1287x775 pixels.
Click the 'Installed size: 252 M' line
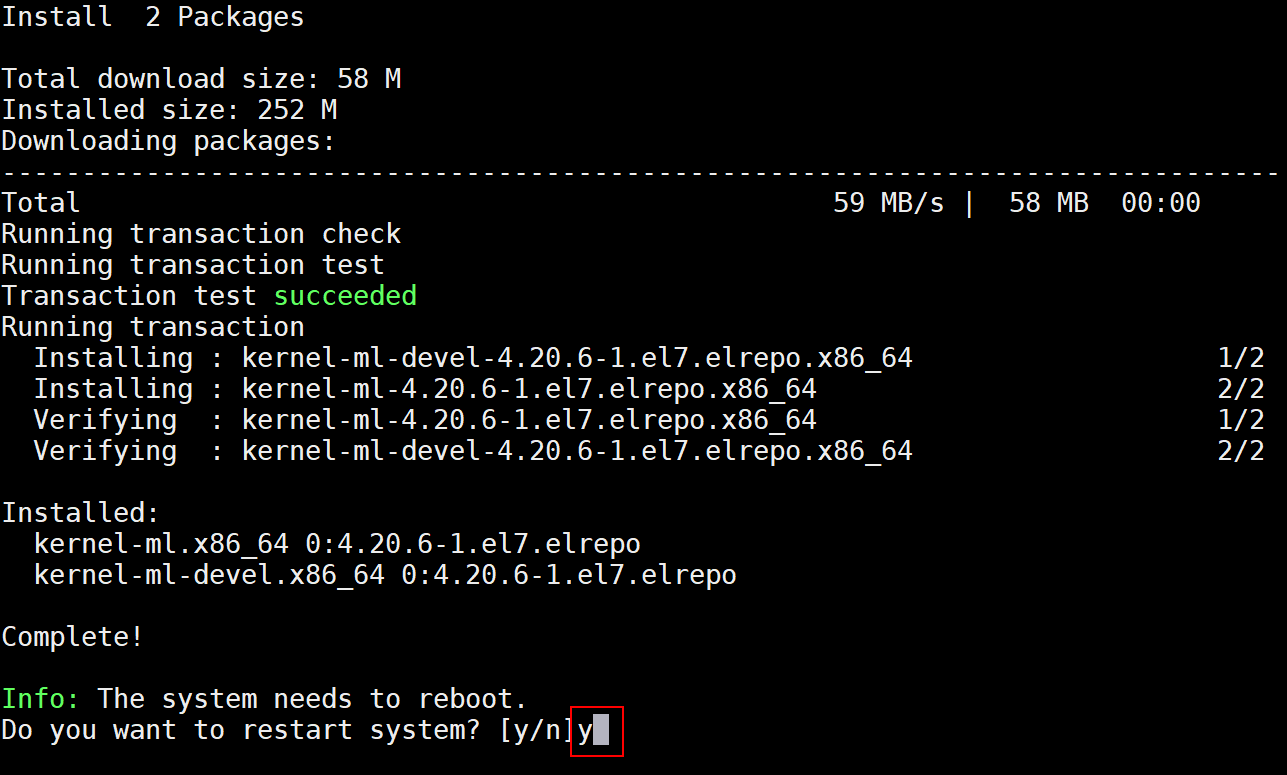point(169,110)
